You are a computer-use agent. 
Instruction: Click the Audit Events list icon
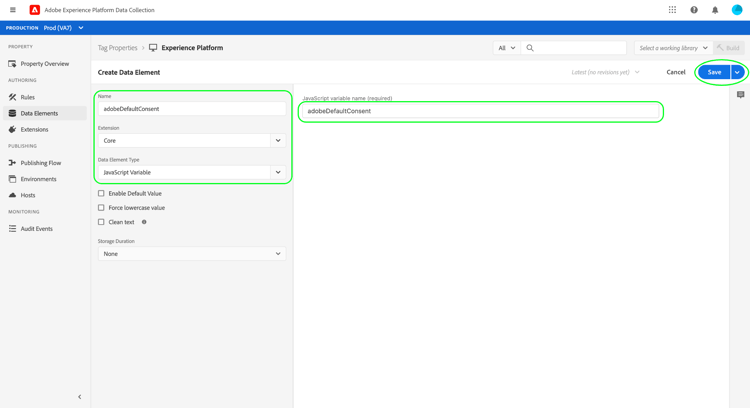tap(12, 229)
